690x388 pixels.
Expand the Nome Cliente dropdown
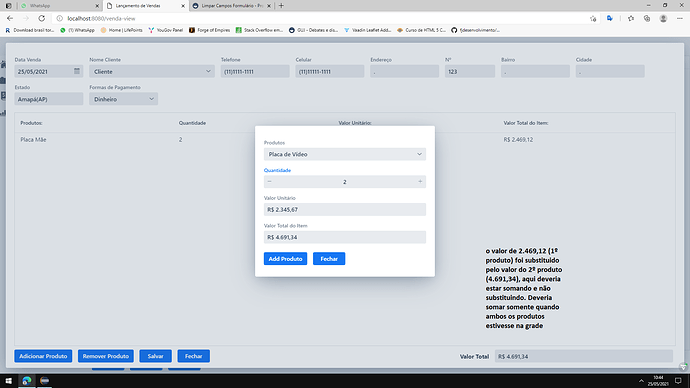point(152,71)
